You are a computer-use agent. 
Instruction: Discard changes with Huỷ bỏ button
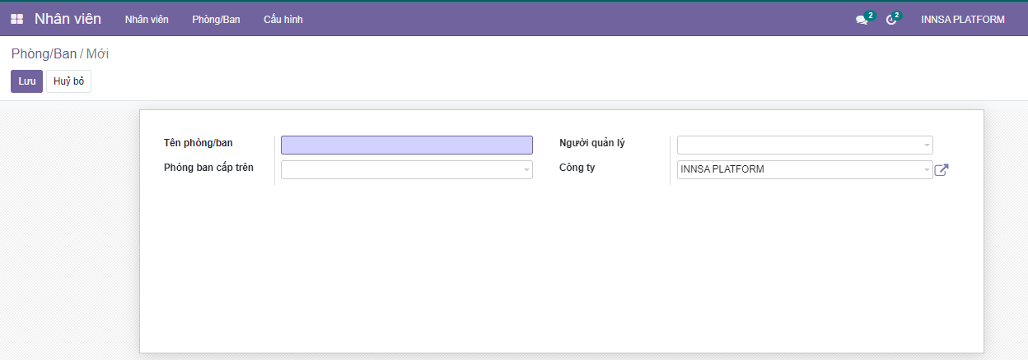[69, 81]
